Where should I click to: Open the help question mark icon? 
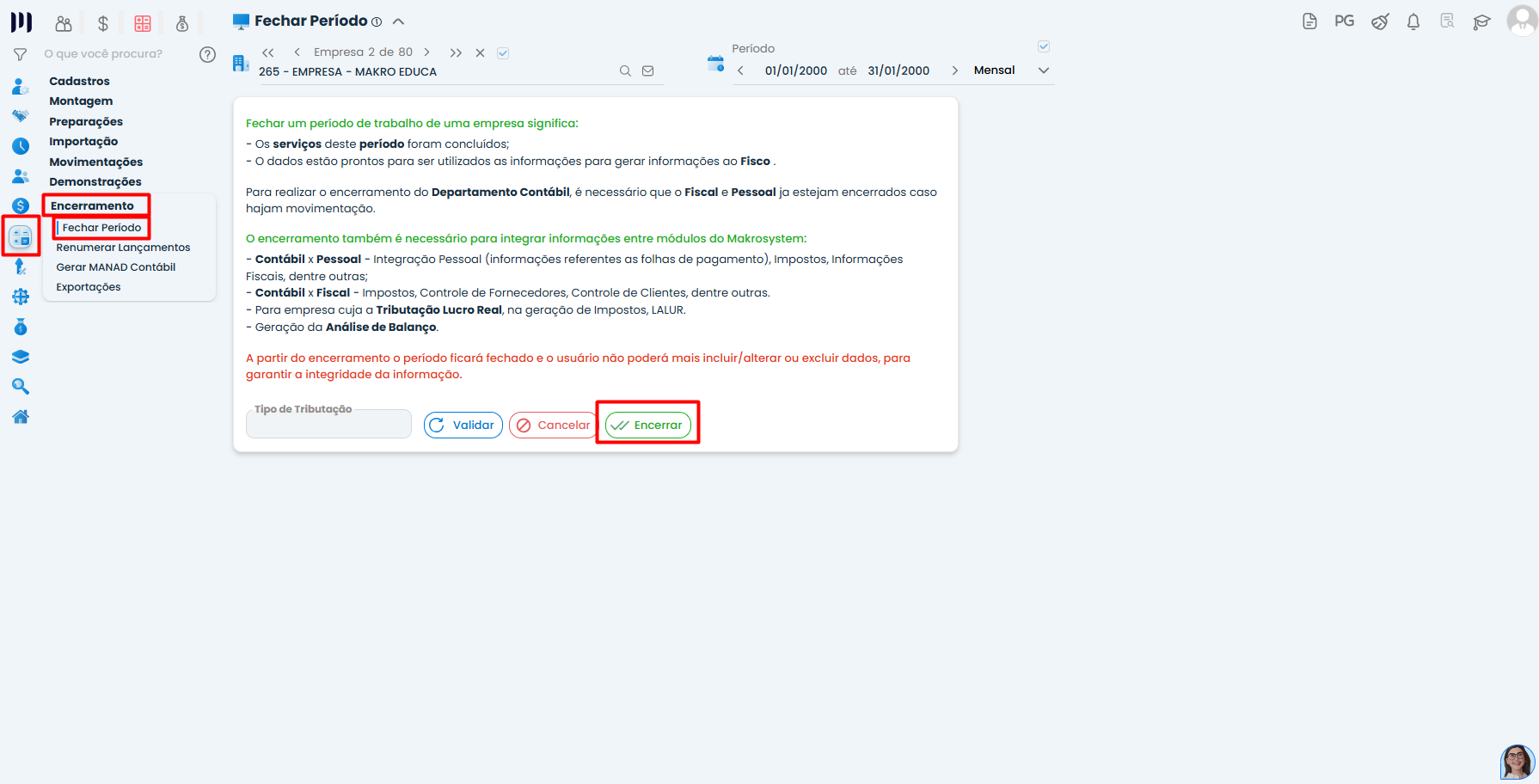pos(207,54)
